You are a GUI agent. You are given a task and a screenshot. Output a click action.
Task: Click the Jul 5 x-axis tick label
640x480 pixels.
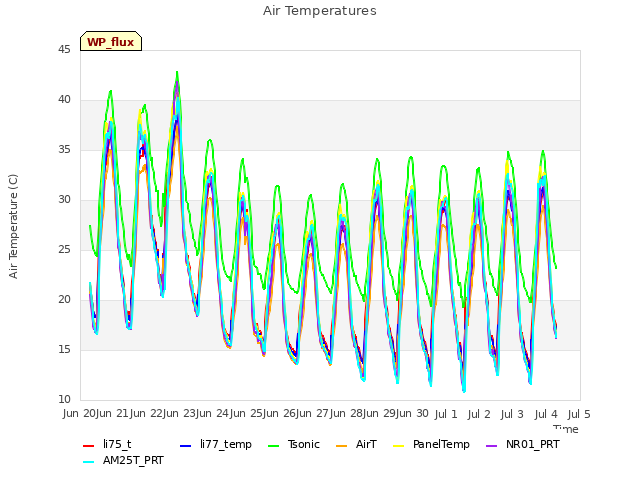coord(579,414)
